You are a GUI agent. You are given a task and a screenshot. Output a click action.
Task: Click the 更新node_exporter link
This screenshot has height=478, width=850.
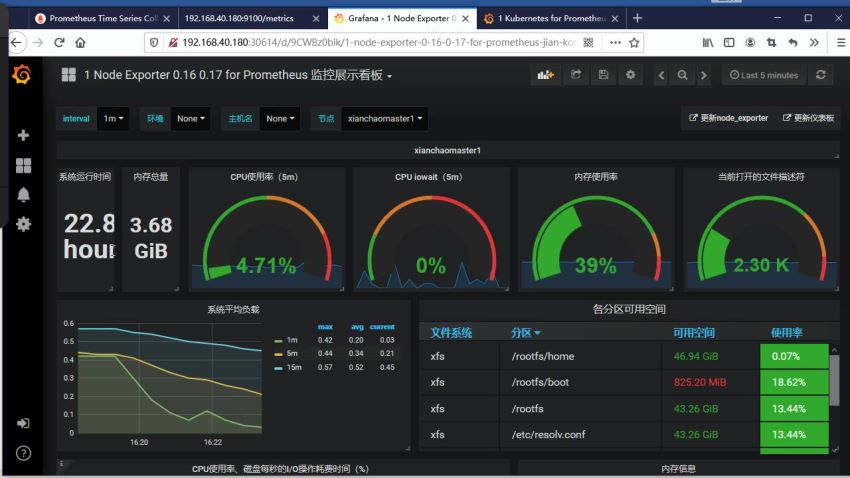tap(729, 118)
